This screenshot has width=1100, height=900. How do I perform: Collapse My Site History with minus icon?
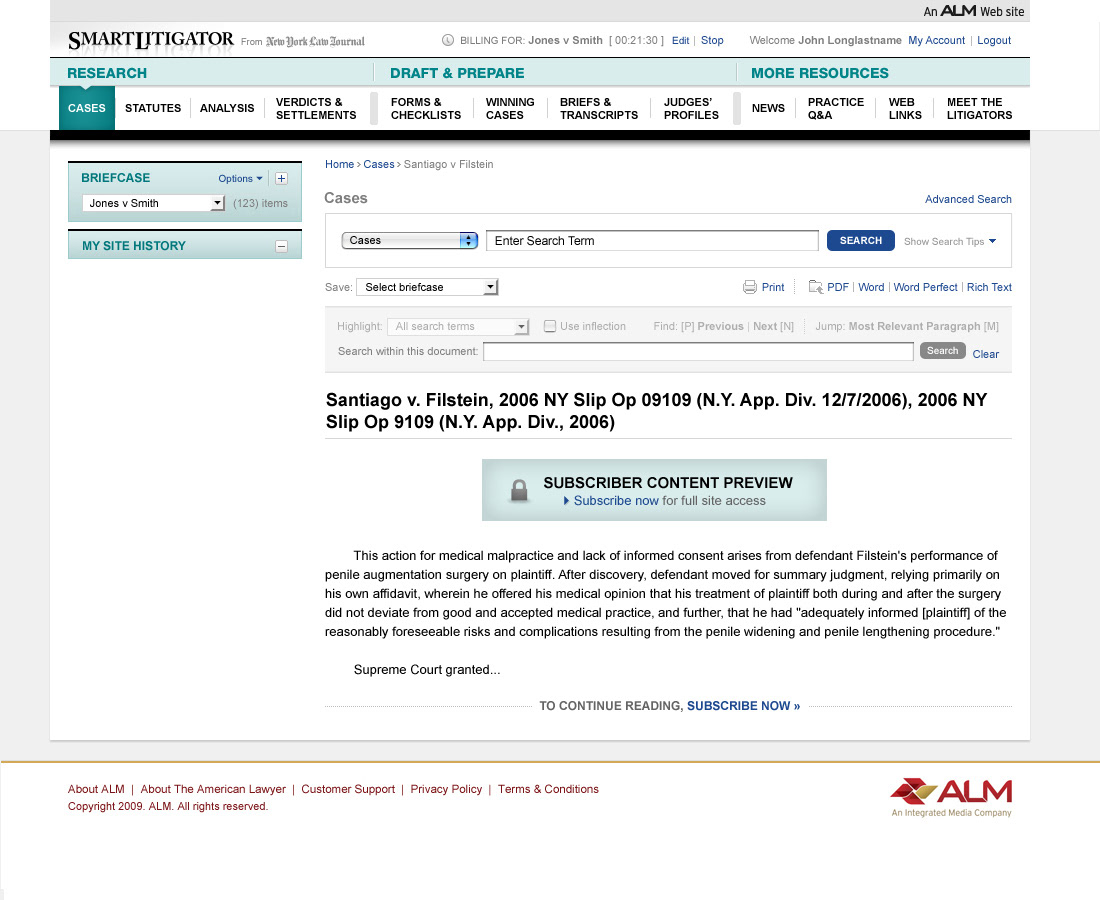pos(281,246)
